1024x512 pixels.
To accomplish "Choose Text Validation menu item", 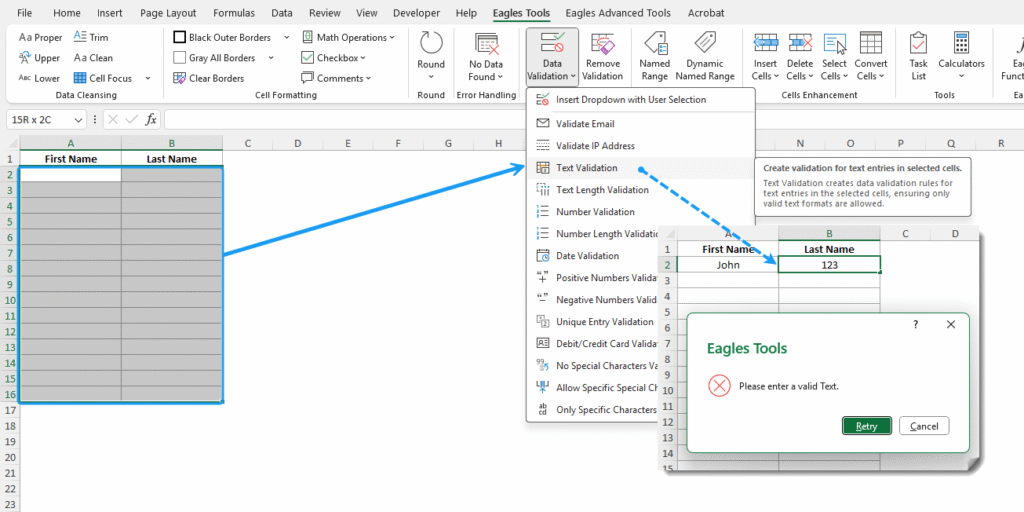I will pyautogui.click(x=640, y=168).
